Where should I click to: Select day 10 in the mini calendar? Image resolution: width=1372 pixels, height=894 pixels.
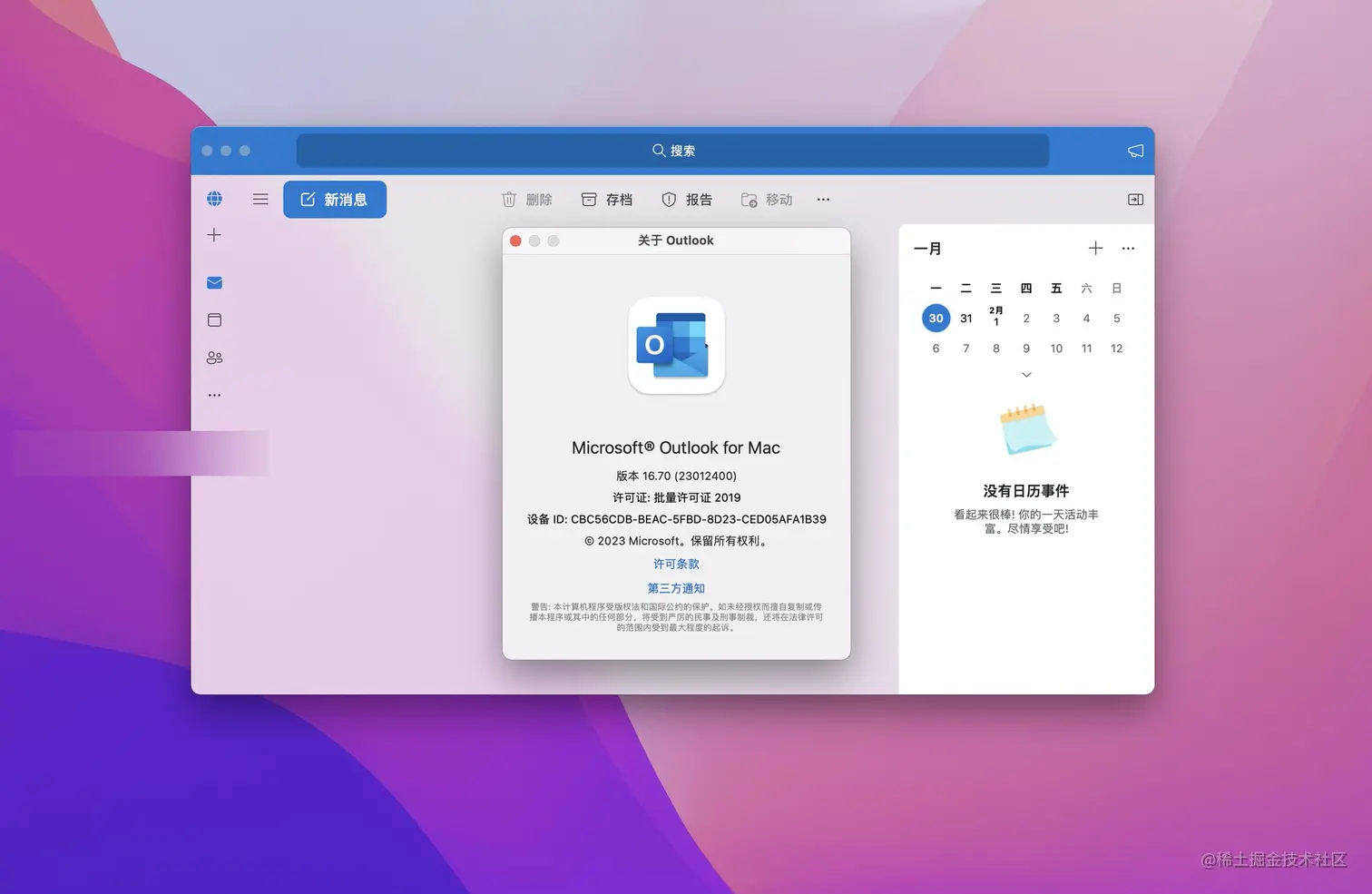click(x=1056, y=349)
